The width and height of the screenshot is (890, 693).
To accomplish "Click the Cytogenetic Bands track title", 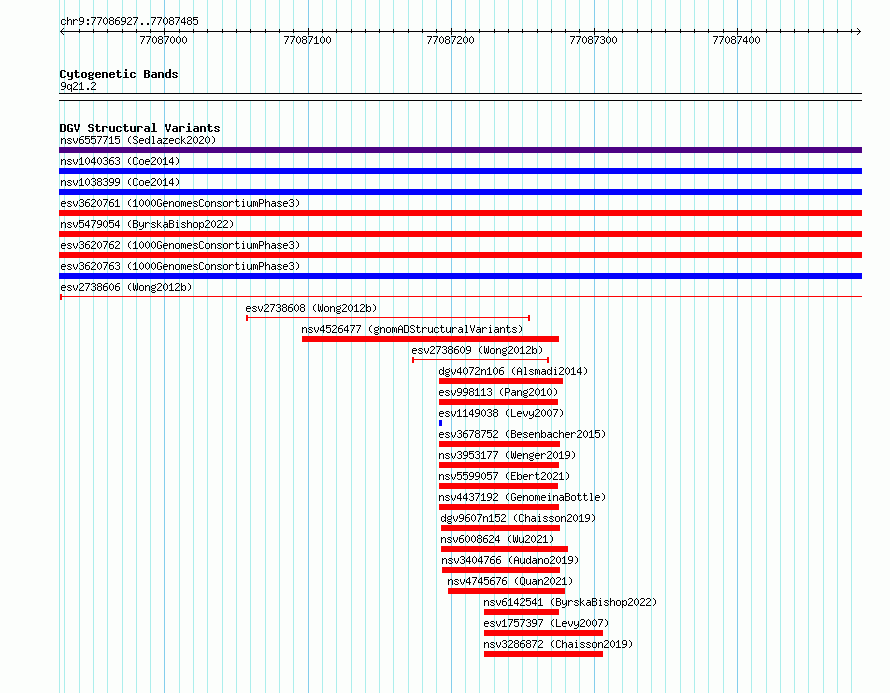I will (x=119, y=74).
